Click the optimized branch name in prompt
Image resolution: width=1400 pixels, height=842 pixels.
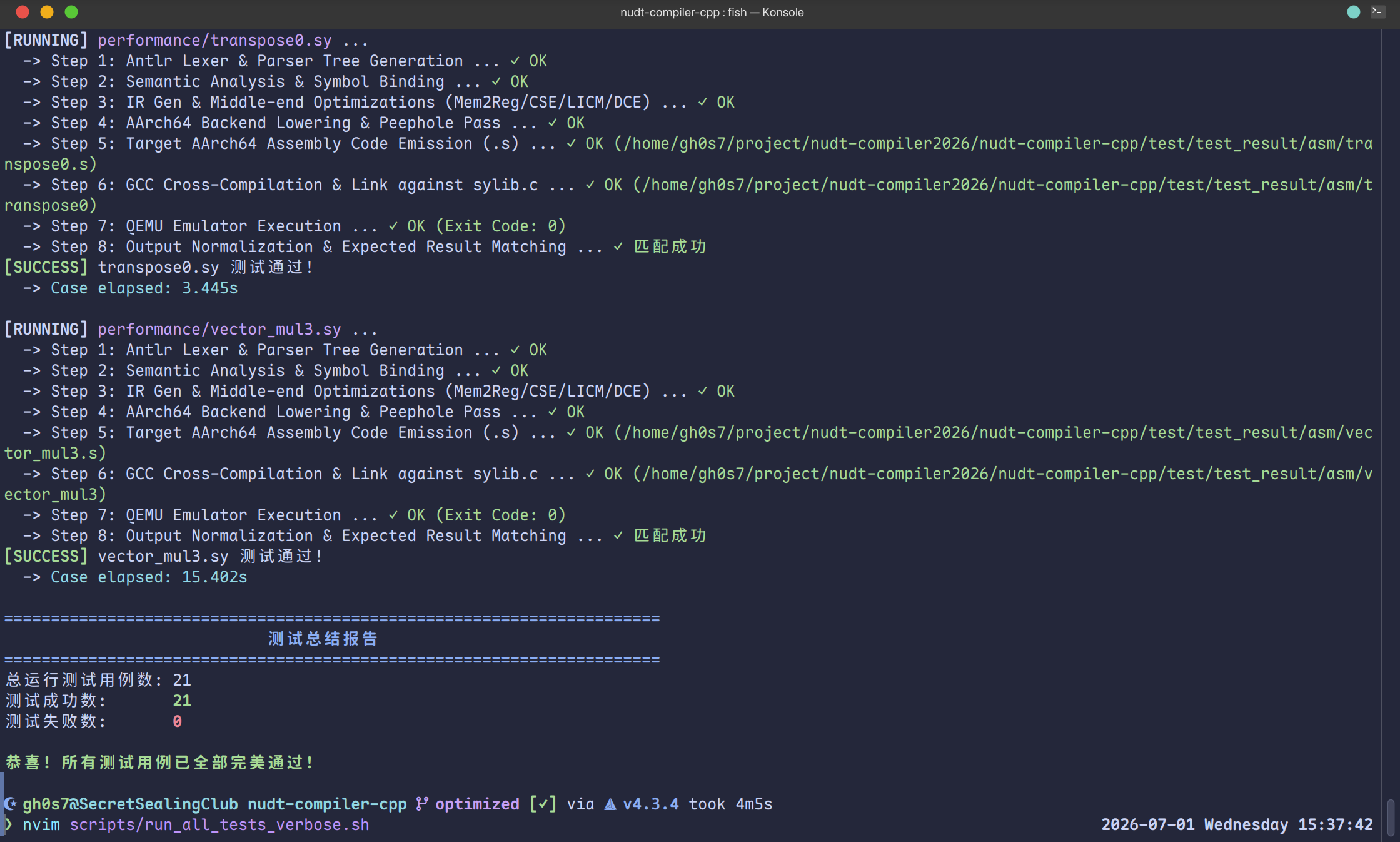(477, 804)
